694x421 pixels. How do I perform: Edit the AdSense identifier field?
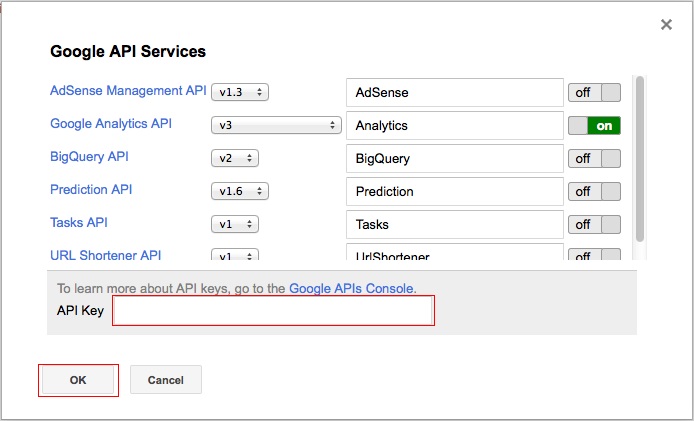[455, 93]
